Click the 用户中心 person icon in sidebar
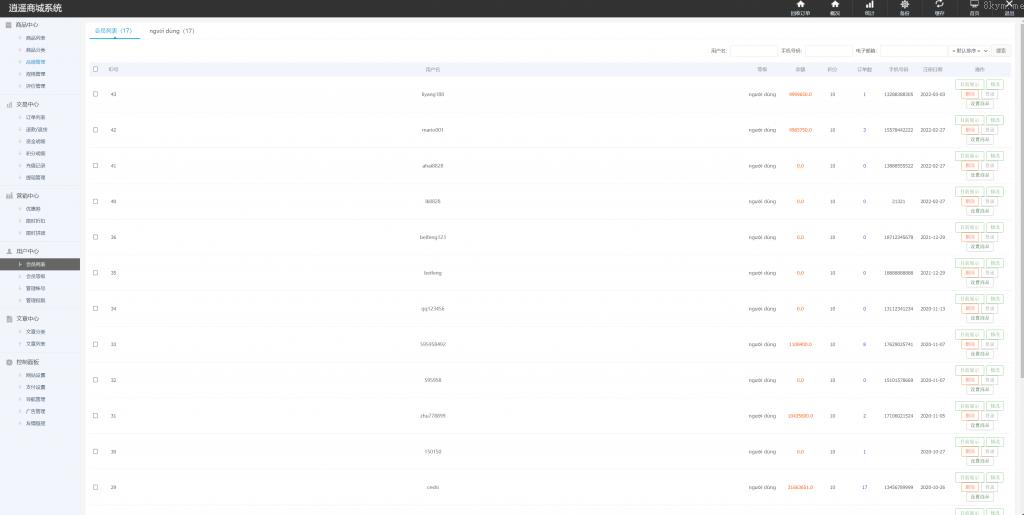The height and width of the screenshot is (515, 1024). pos(9,251)
